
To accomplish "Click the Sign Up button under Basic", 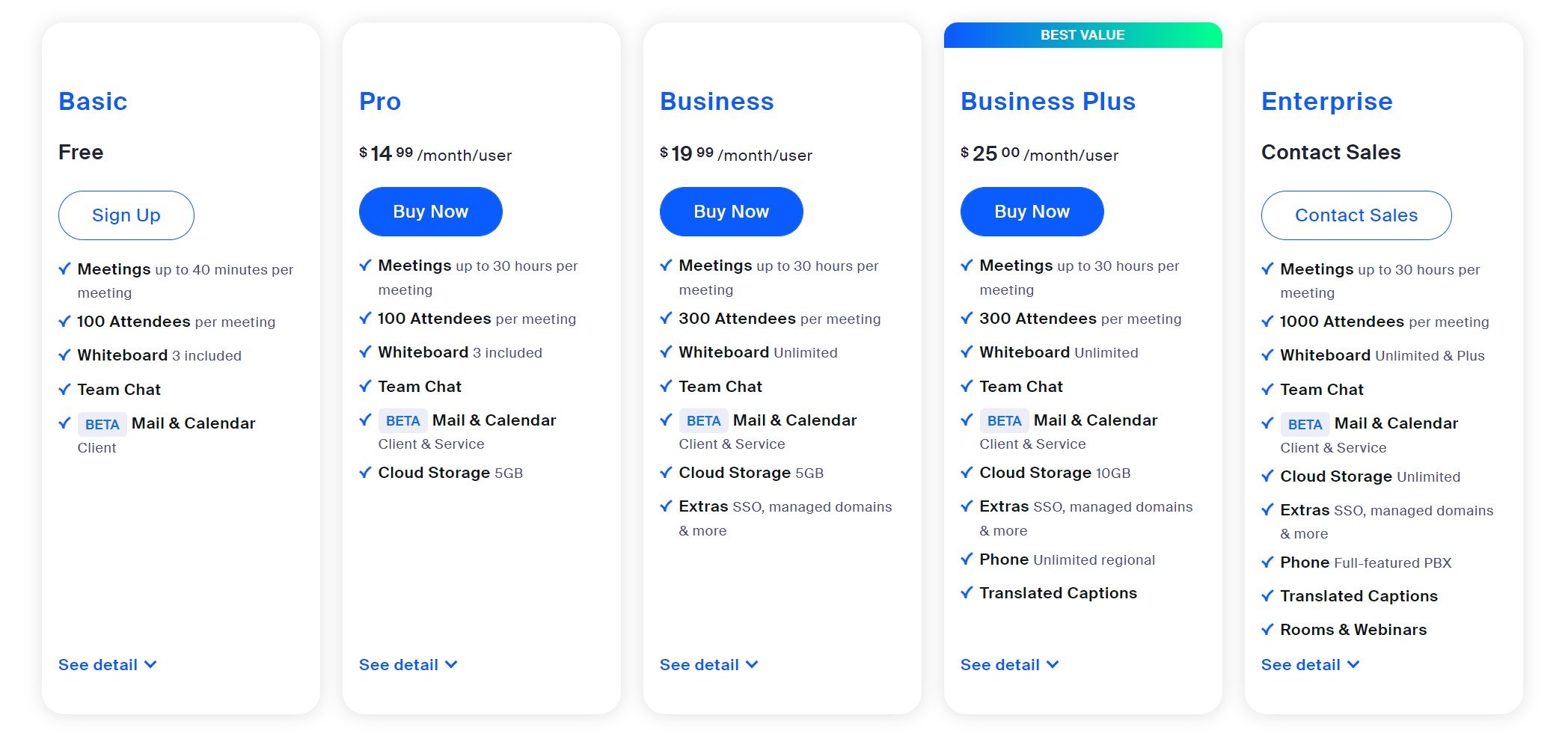I will pos(126,215).
